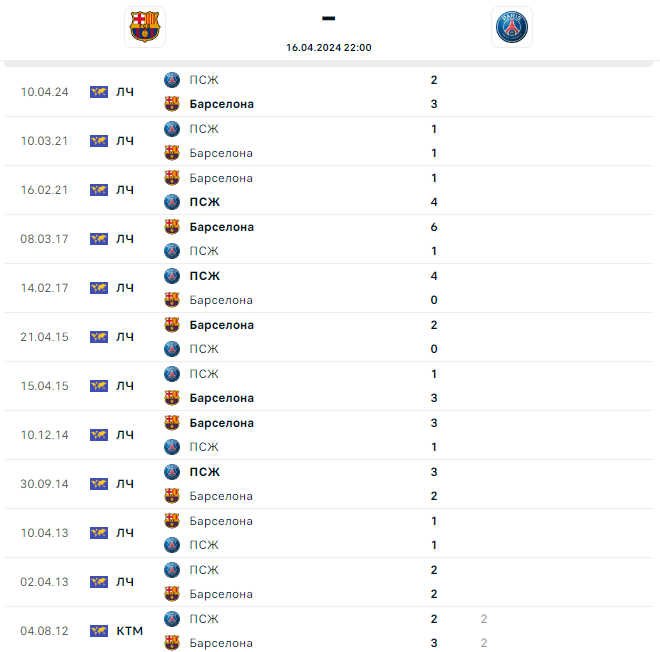Click Barcelona logo in the 16.02.21 match
This screenshot has height=652, width=660.
(x=172, y=178)
